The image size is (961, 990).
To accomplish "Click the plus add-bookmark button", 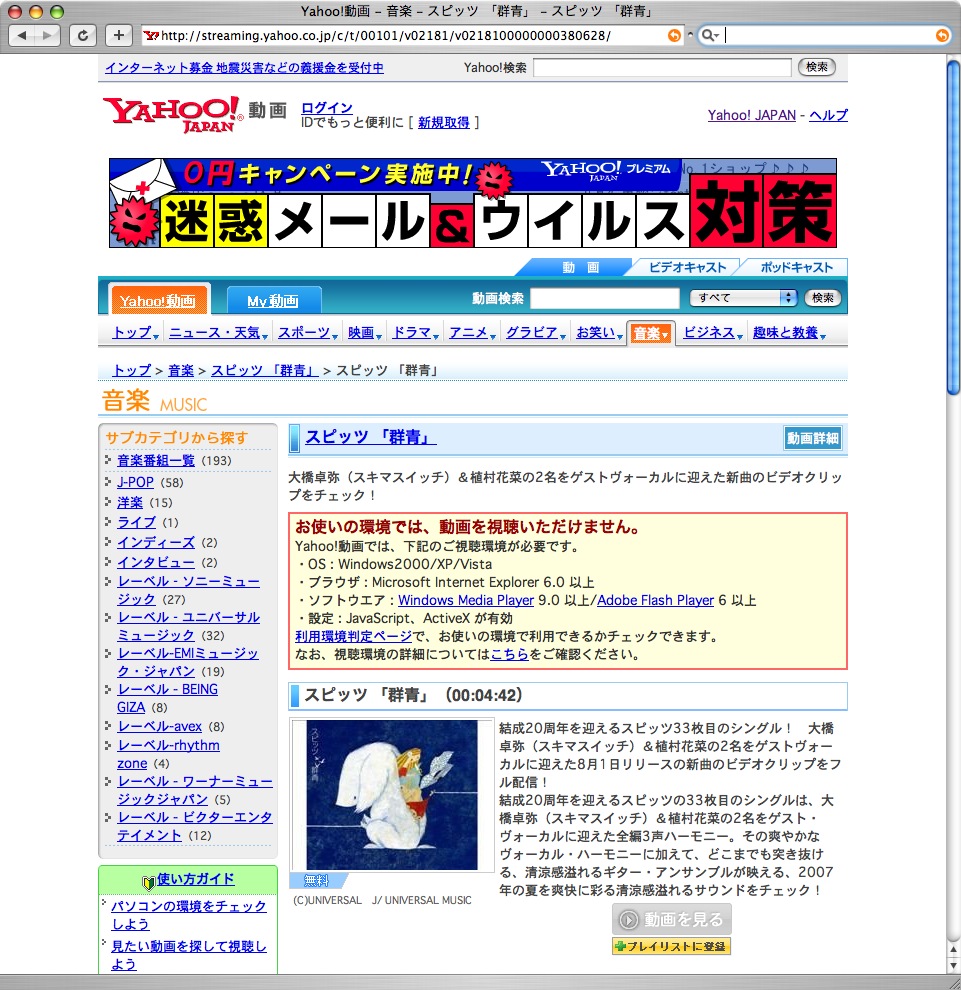I will [x=119, y=35].
